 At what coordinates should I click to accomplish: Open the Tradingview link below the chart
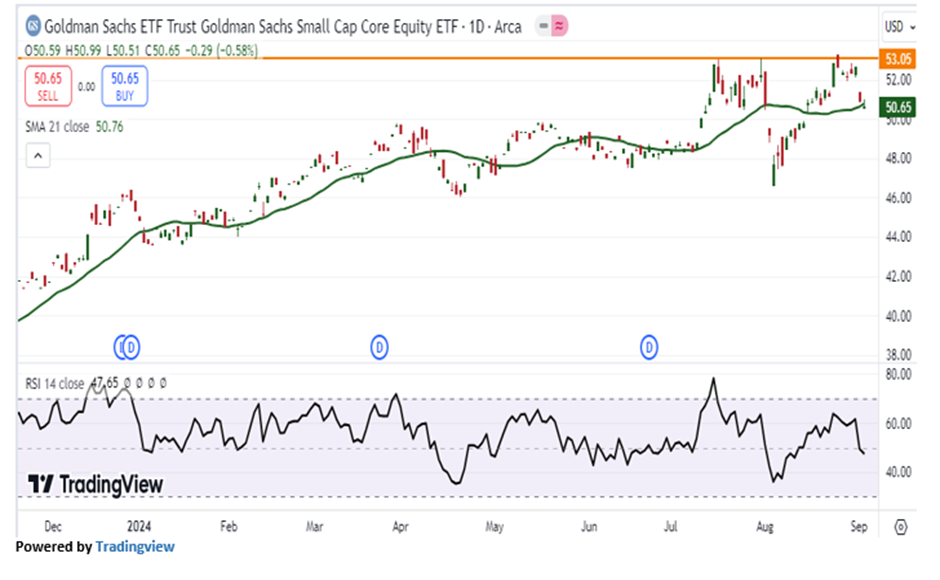tap(135, 546)
